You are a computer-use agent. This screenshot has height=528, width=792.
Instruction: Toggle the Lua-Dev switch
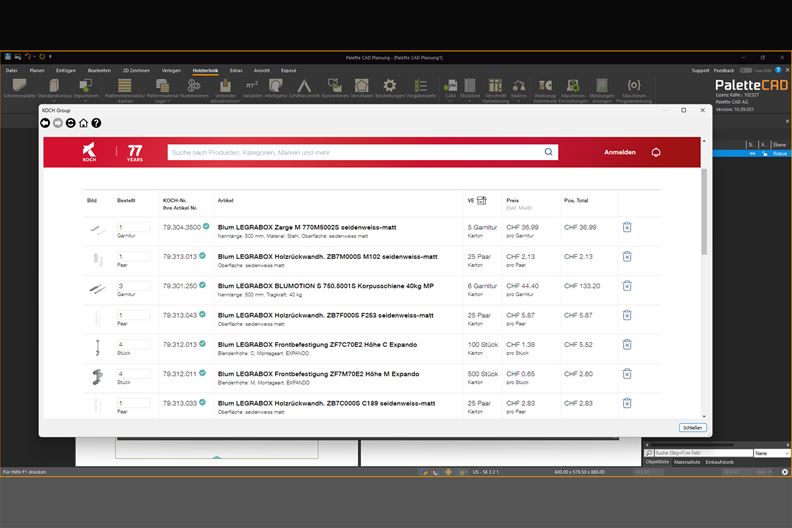pos(746,70)
